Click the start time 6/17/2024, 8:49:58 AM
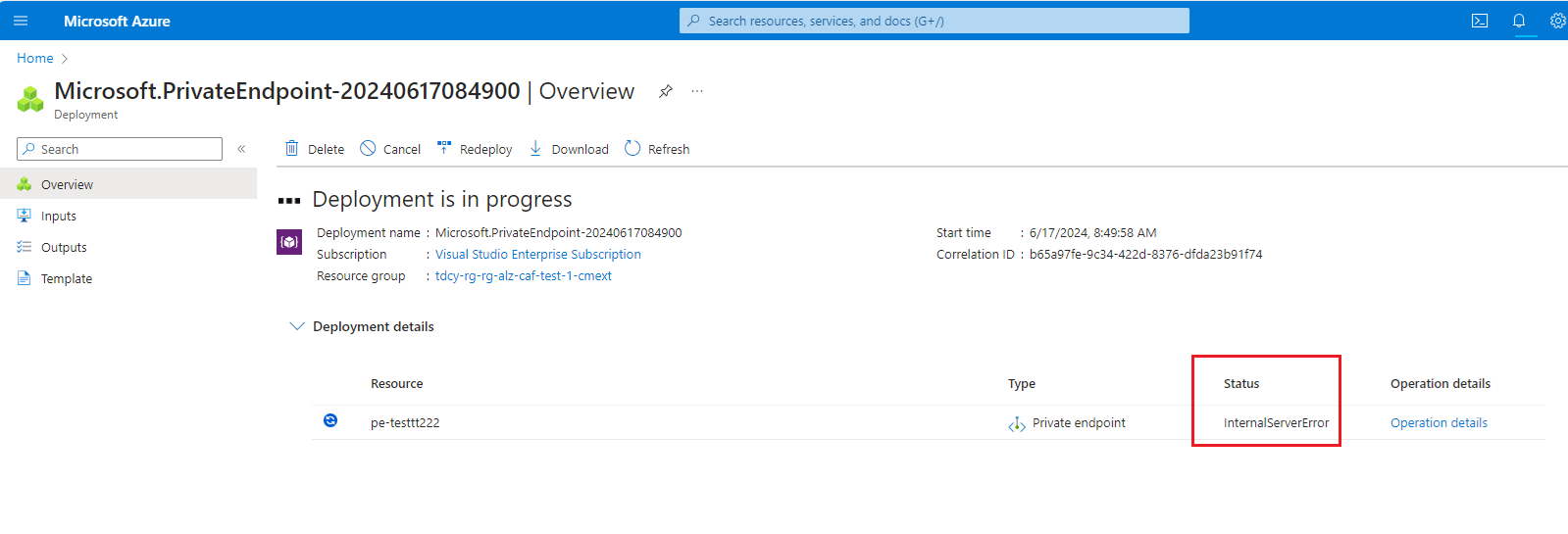Viewport: 1568px width, 534px height. point(1092,232)
